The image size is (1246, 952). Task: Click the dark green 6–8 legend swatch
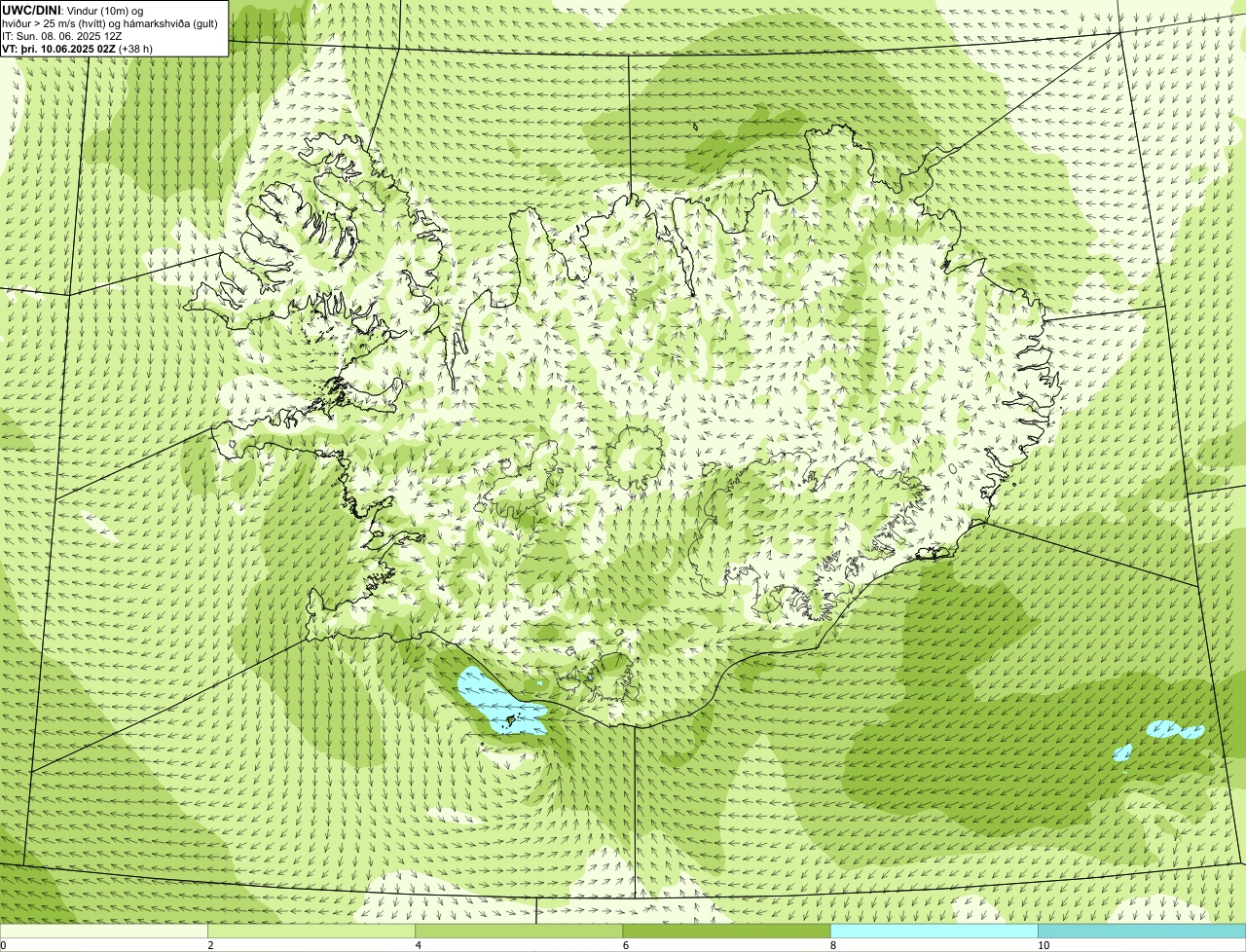click(726, 932)
